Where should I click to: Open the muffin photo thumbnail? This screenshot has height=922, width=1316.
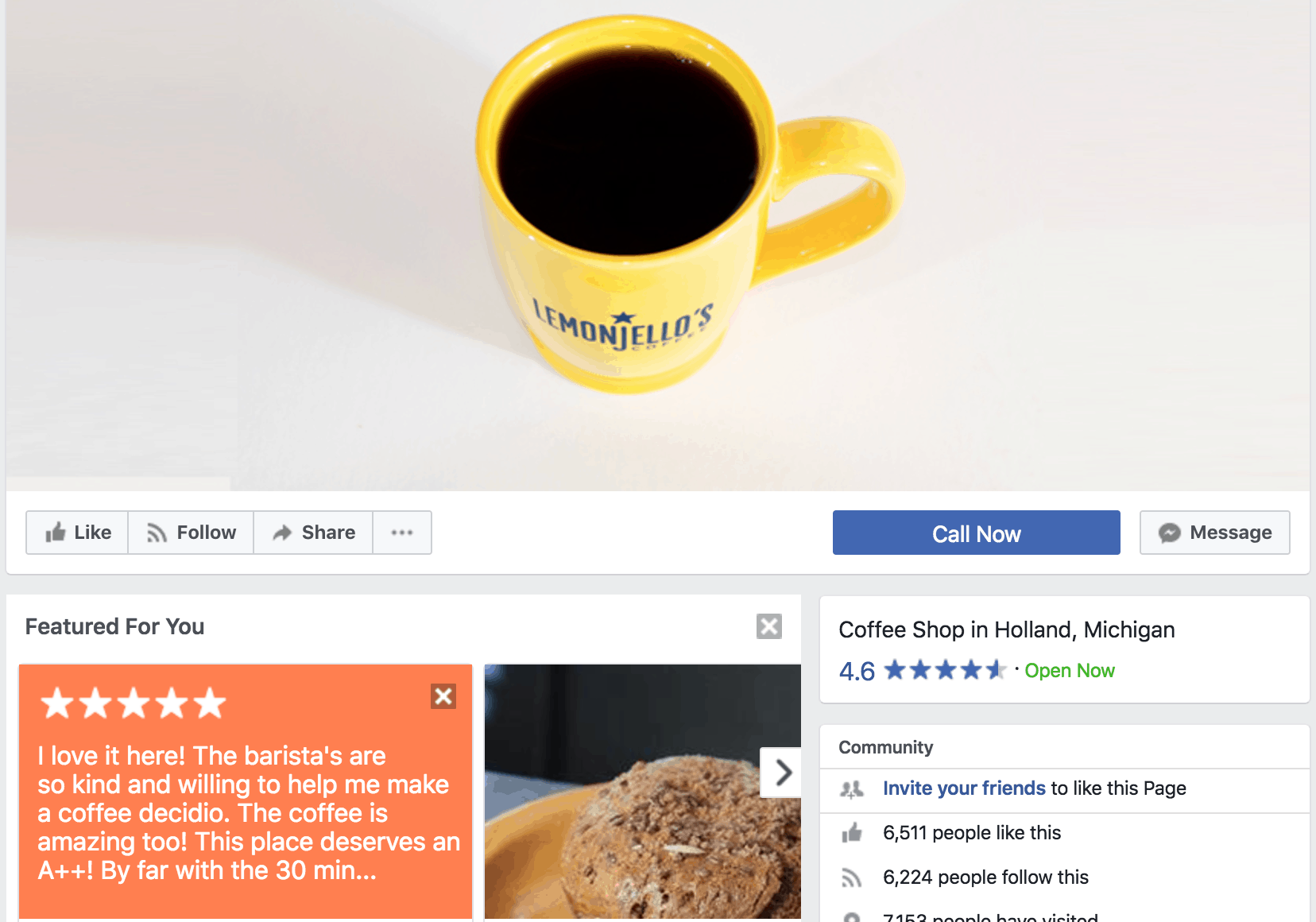pyautogui.click(x=642, y=792)
